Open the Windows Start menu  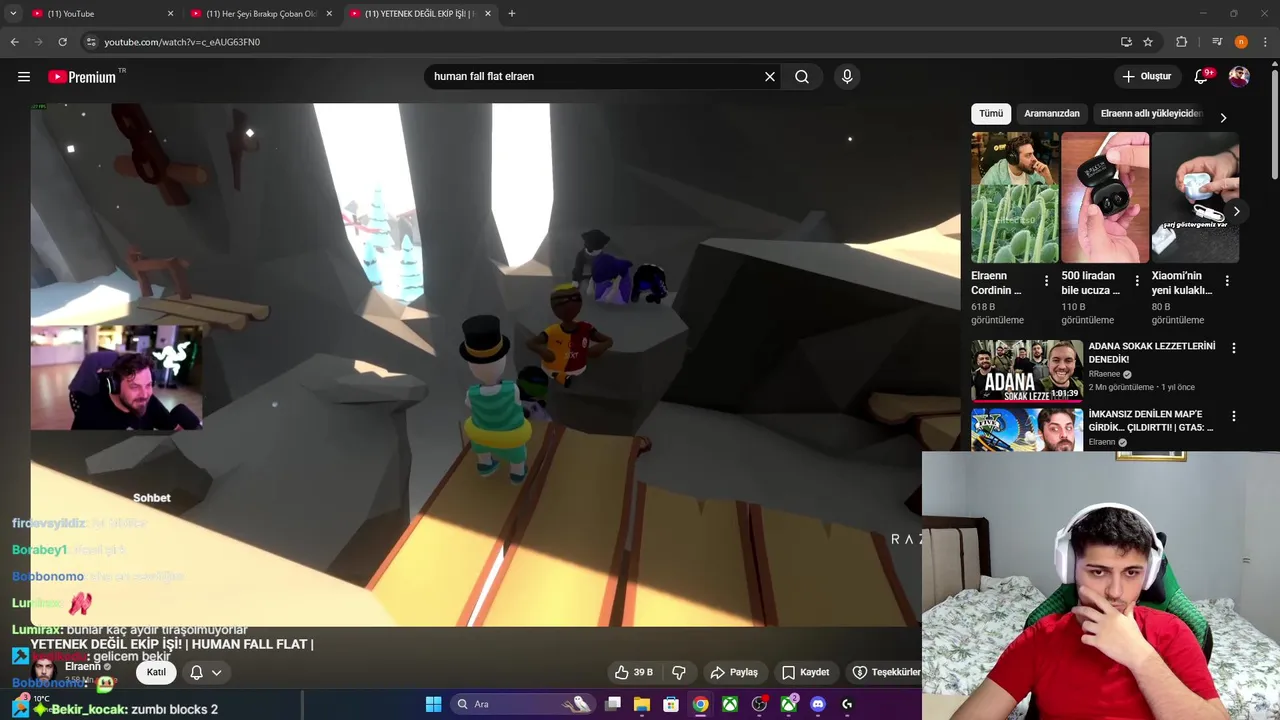(433, 704)
